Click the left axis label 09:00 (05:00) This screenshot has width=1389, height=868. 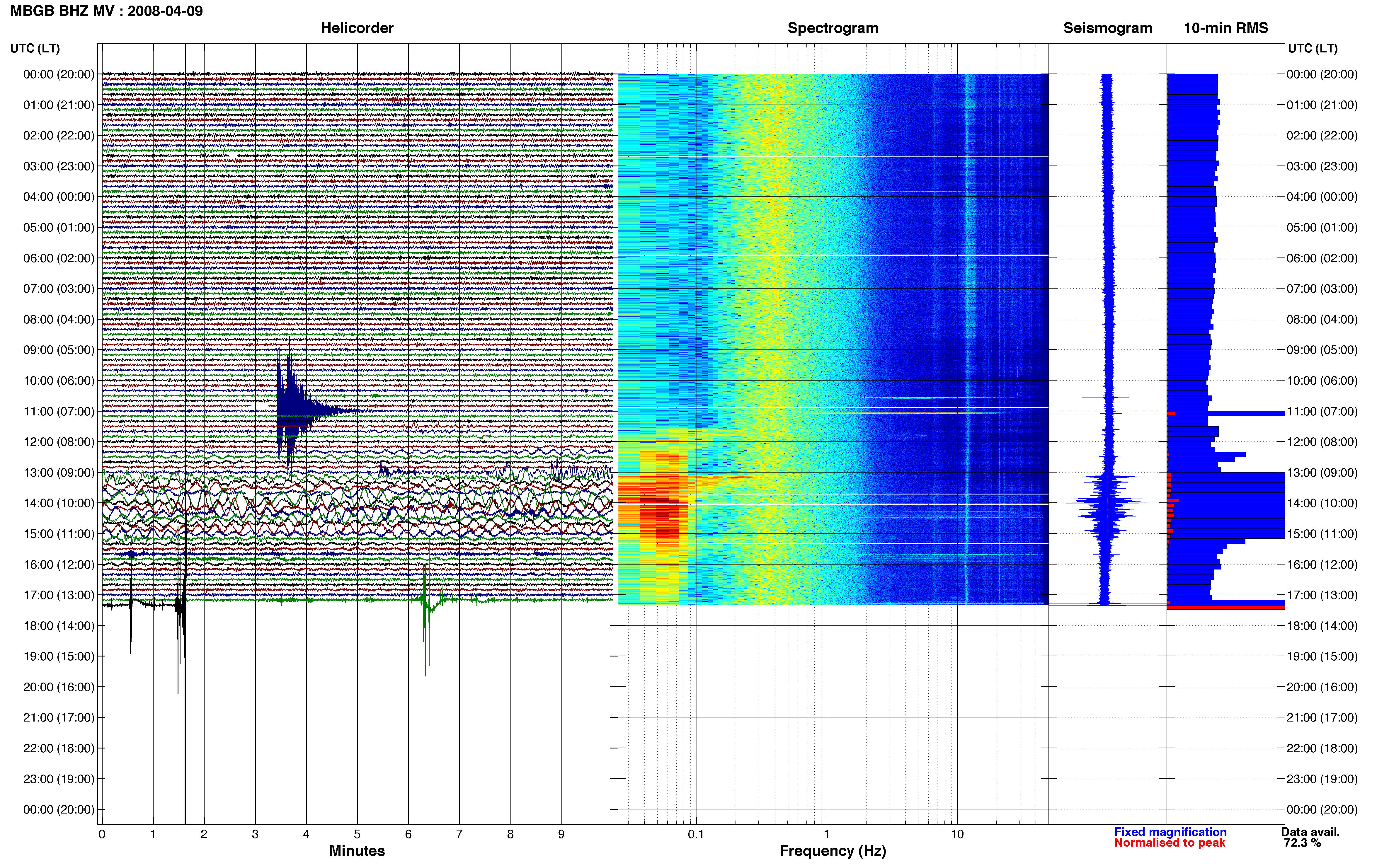click(59, 350)
